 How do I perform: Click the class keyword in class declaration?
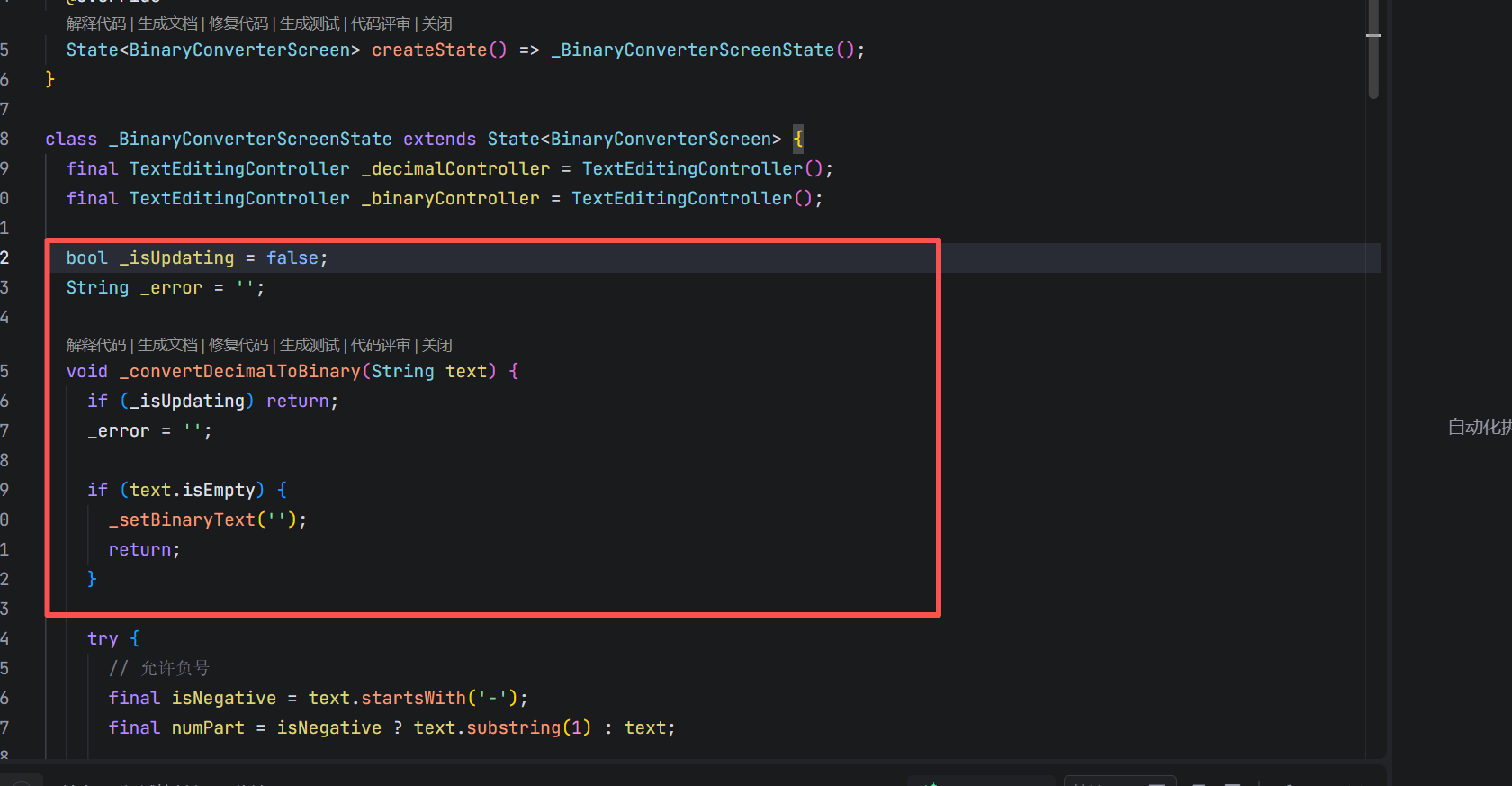point(71,139)
